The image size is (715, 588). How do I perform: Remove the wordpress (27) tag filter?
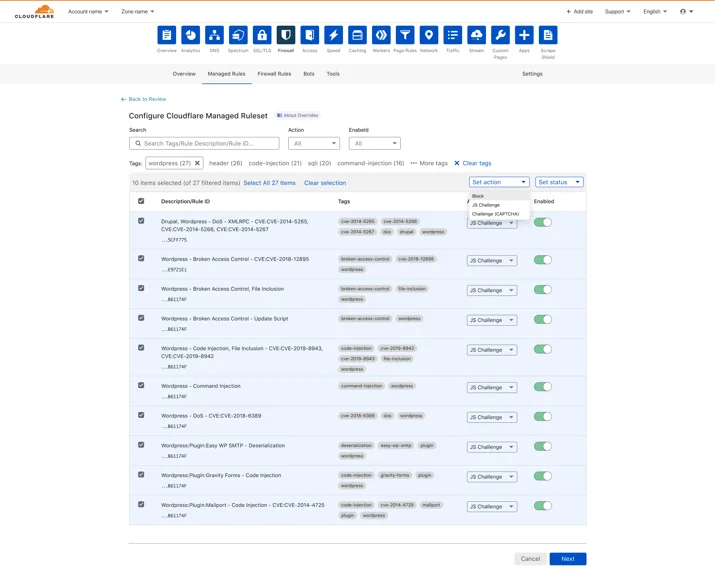(197, 163)
